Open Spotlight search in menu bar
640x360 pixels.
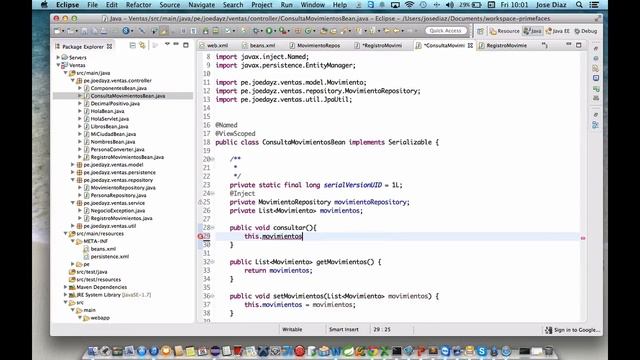[579, 5]
